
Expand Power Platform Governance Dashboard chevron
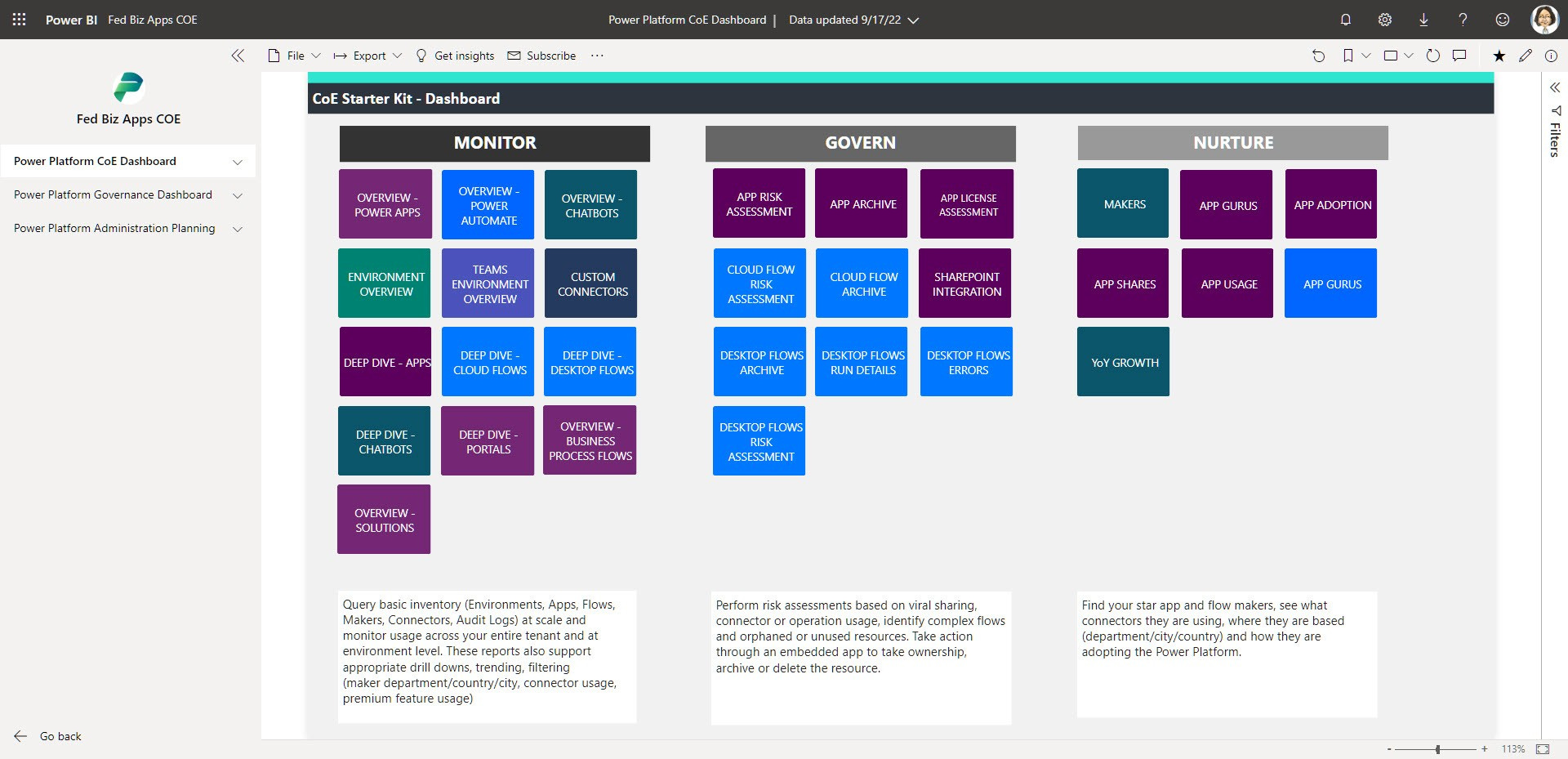[x=238, y=195]
